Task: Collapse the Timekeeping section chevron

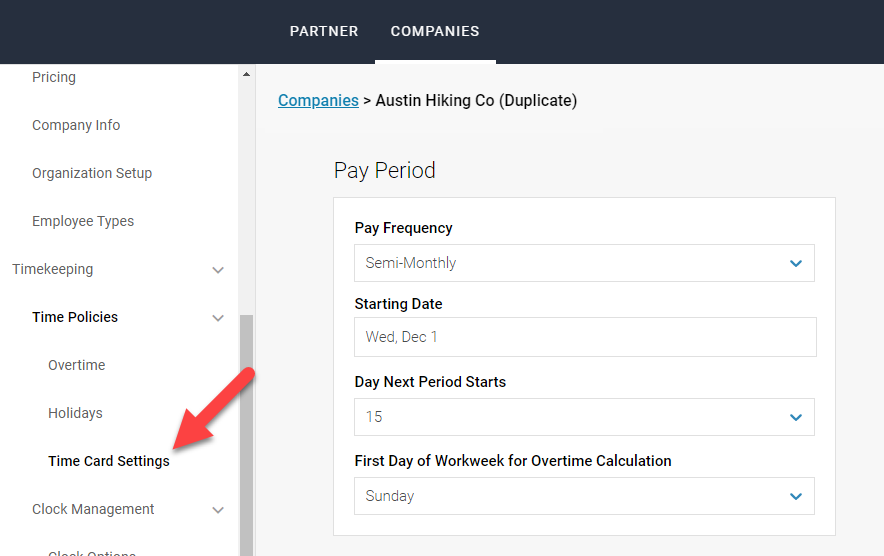Action: 218,270
